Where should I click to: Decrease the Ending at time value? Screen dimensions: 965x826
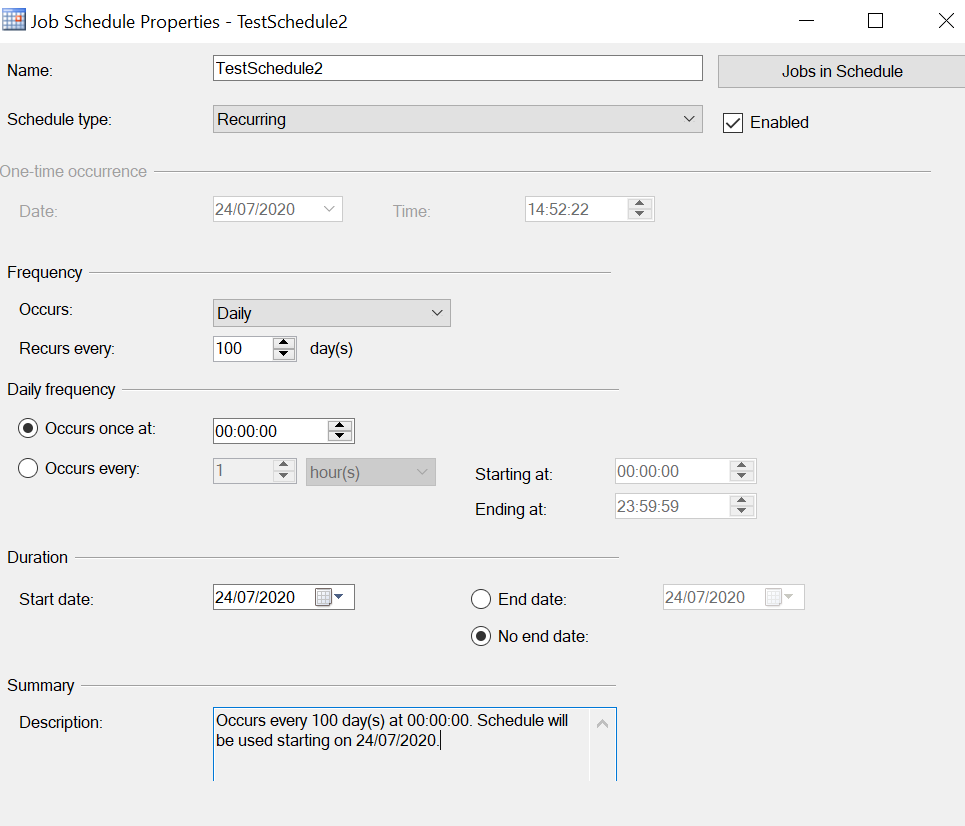(742, 511)
